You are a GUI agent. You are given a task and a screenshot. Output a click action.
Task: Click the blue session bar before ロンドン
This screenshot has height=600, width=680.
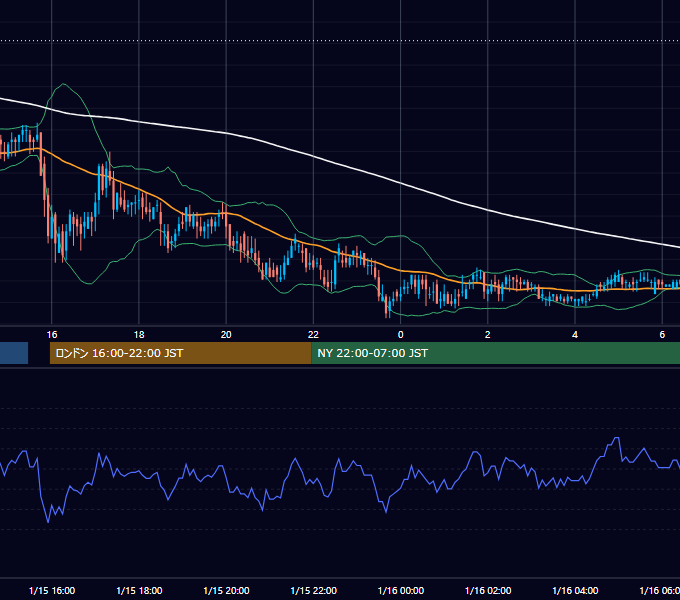(14, 353)
